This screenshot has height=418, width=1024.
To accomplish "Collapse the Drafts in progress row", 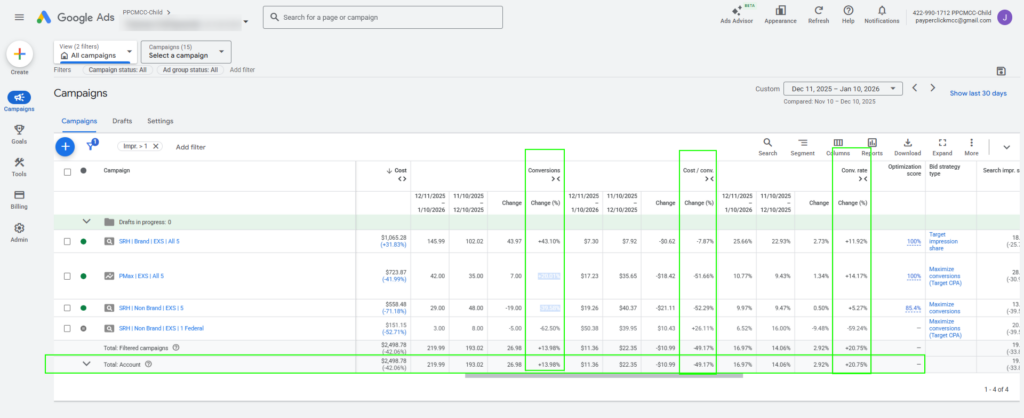I will point(85,221).
